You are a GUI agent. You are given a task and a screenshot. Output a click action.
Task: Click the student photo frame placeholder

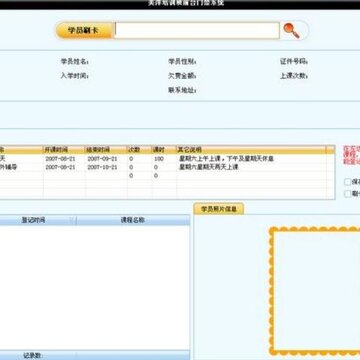tap(315, 291)
